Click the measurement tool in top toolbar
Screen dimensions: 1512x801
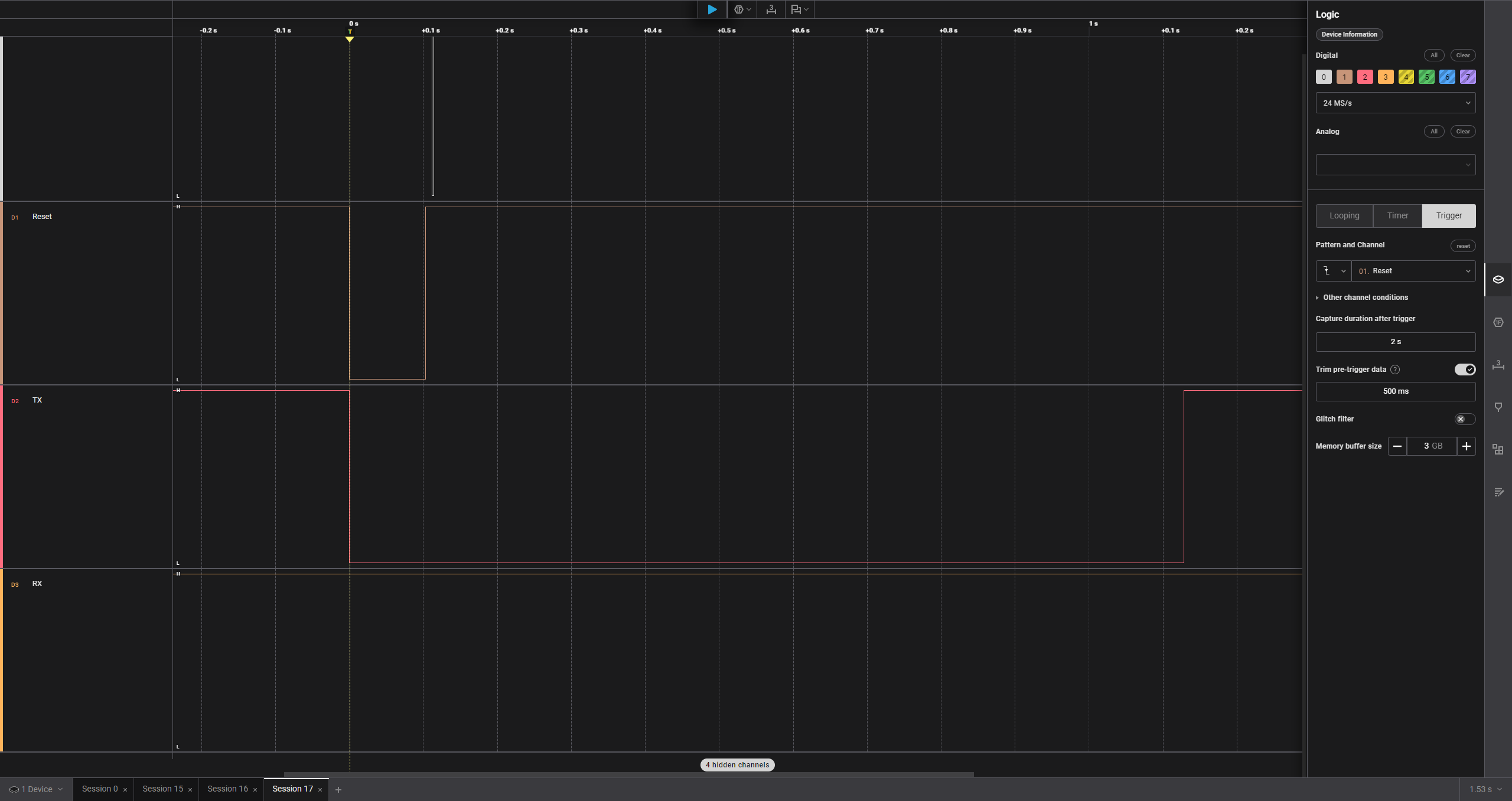(x=771, y=9)
